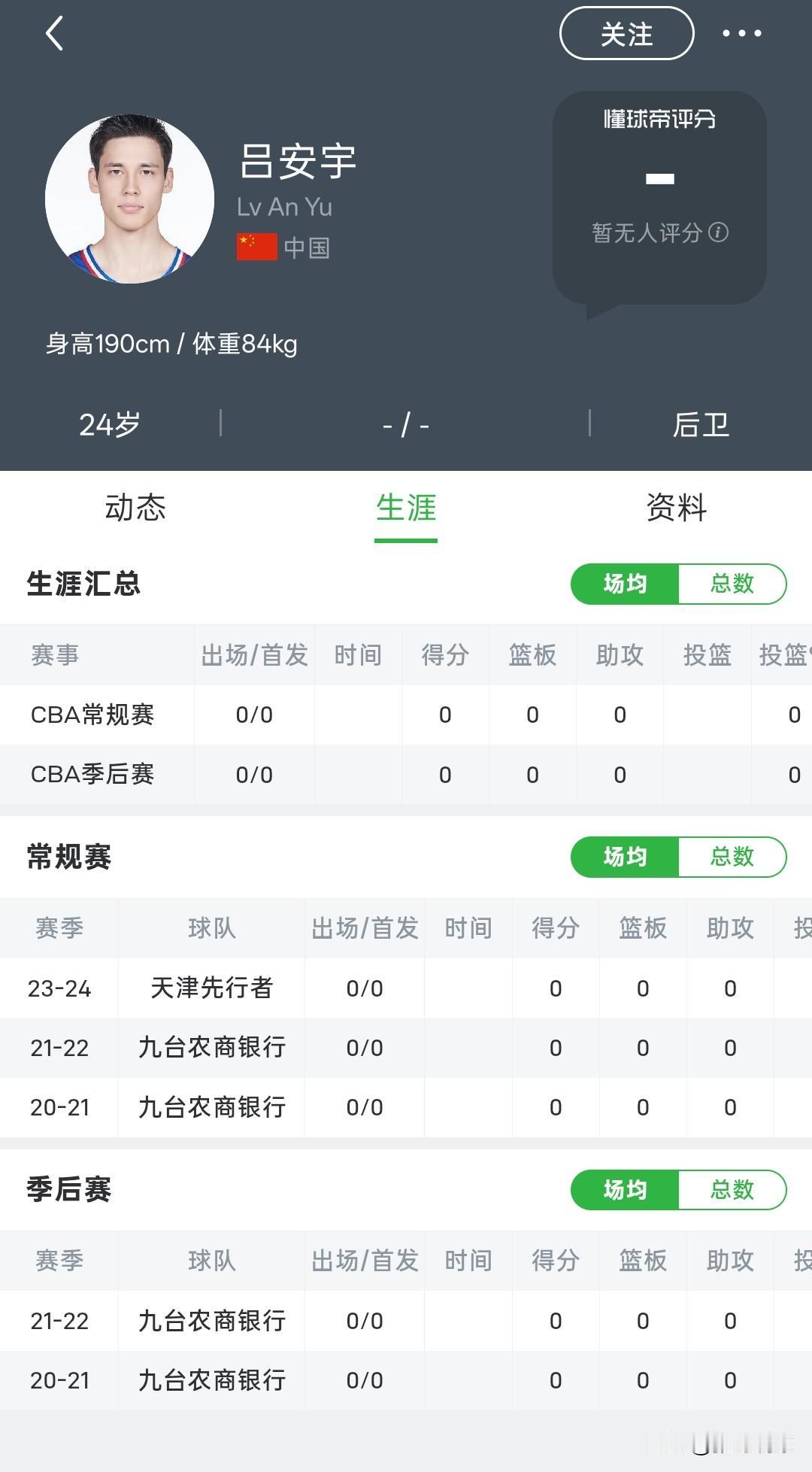Select 场均 for 常规赛 table
This screenshot has height=1472, width=812.
click(625, 857)
